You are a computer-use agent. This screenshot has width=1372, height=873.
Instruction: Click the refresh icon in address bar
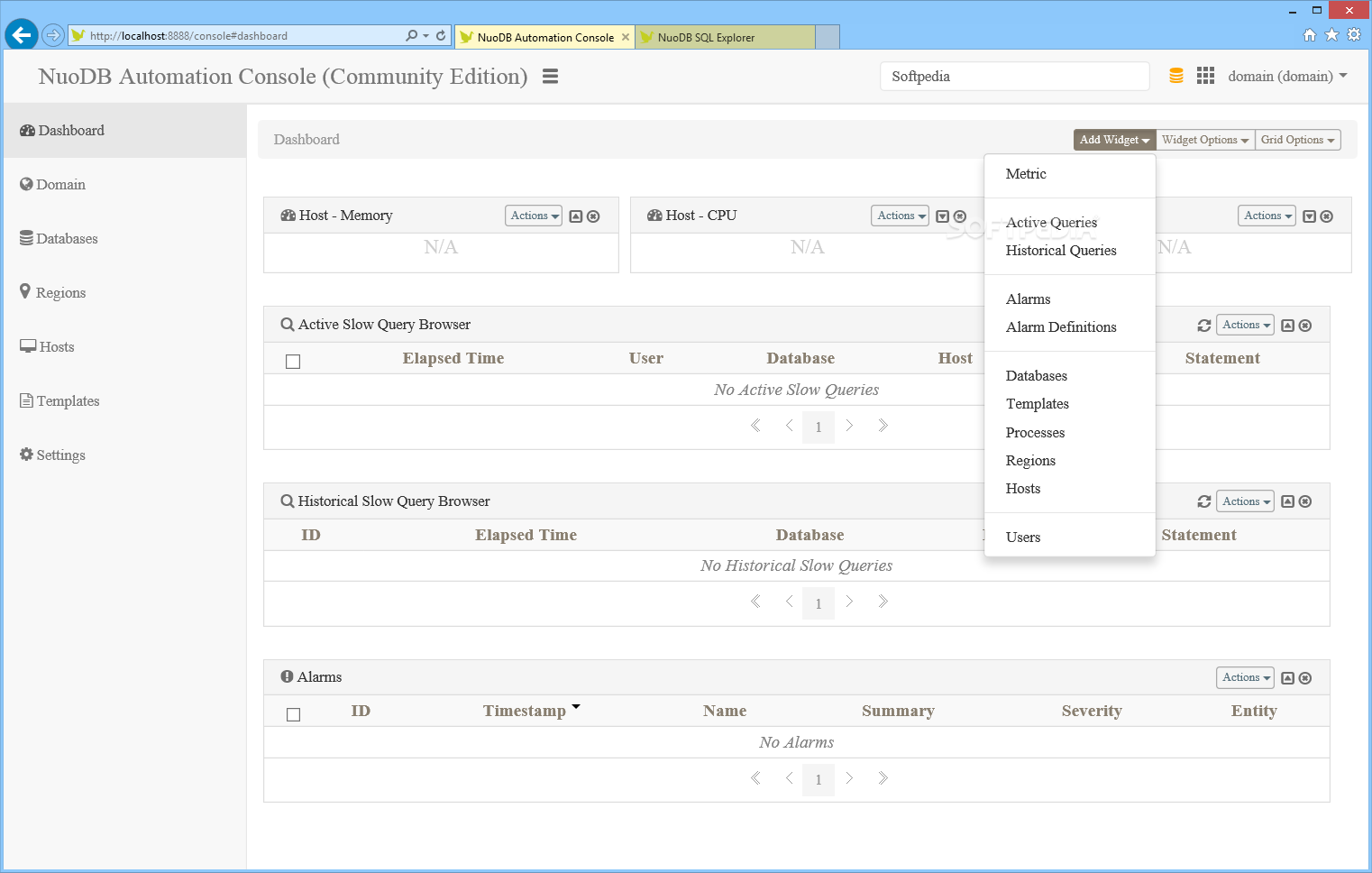441,36
